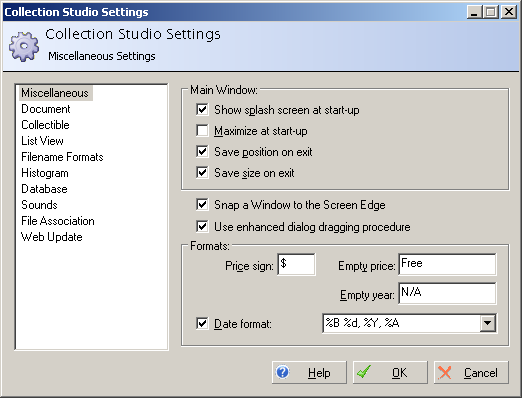
Task: Disable Snap a Window to the Screen Edge
Action: pos(202,204)
